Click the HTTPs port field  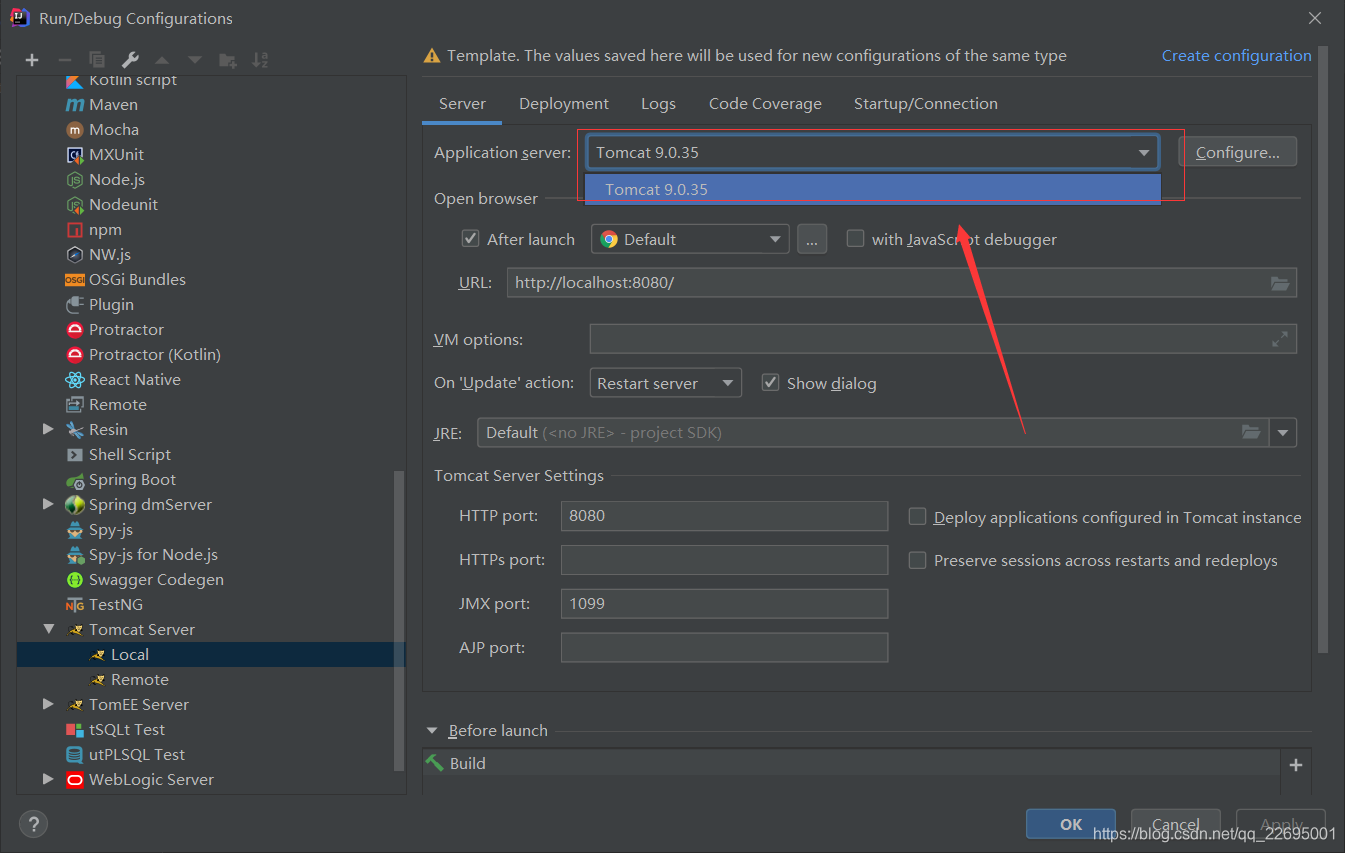pos(724,560)
